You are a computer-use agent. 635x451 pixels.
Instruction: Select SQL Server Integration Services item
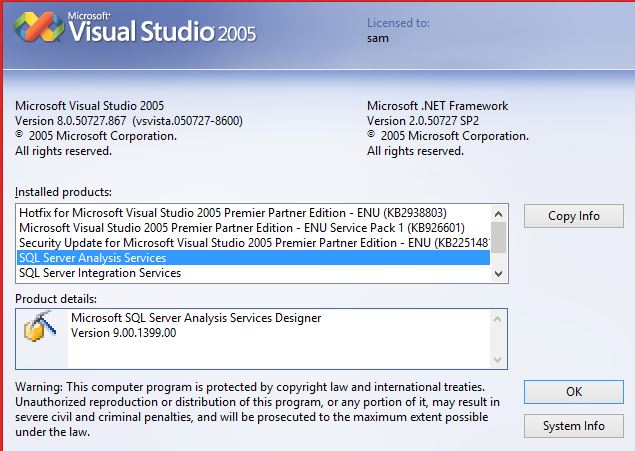[x=253, y=273]
